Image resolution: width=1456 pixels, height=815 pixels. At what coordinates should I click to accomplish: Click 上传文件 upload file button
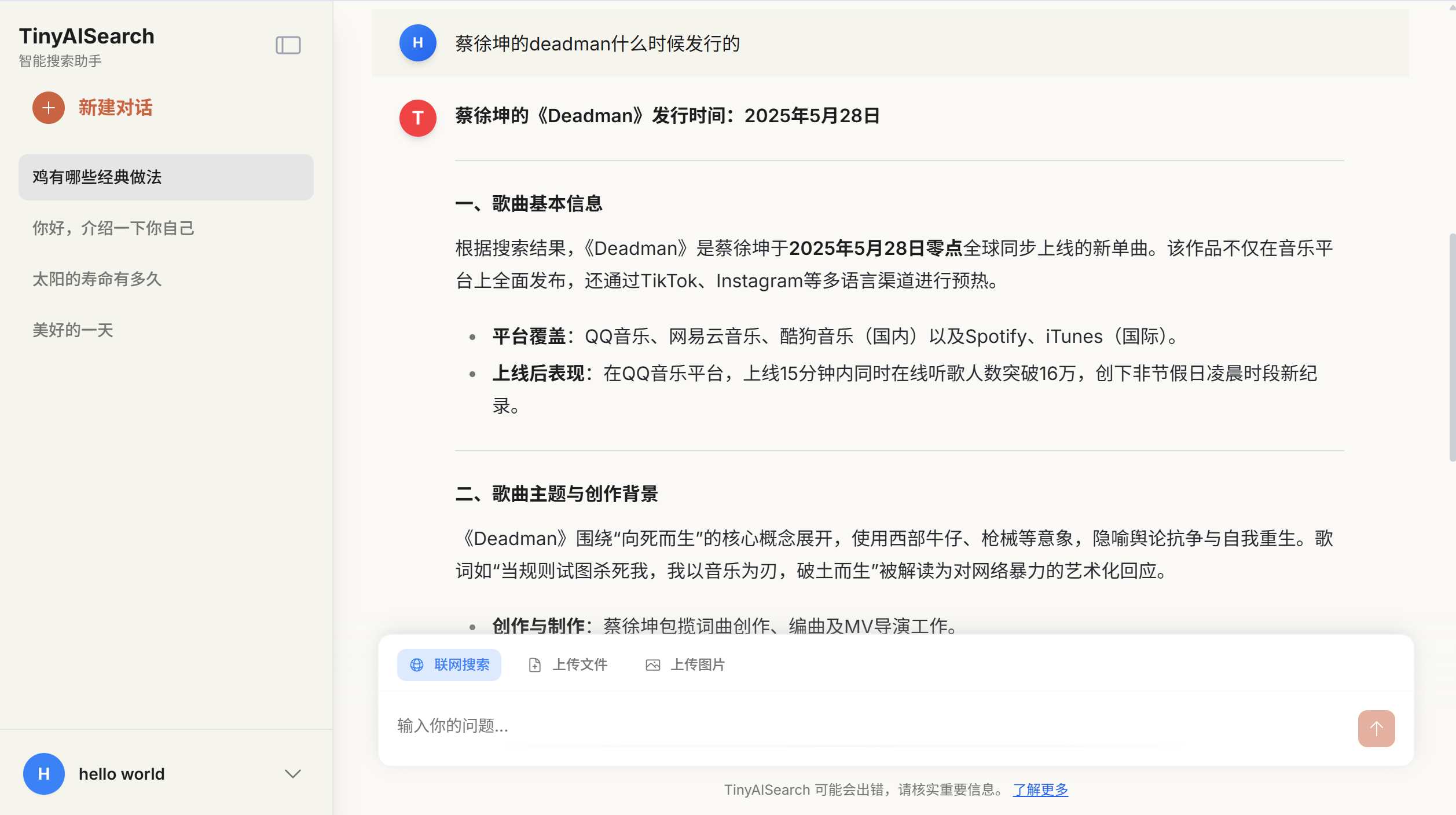[580, 665]
